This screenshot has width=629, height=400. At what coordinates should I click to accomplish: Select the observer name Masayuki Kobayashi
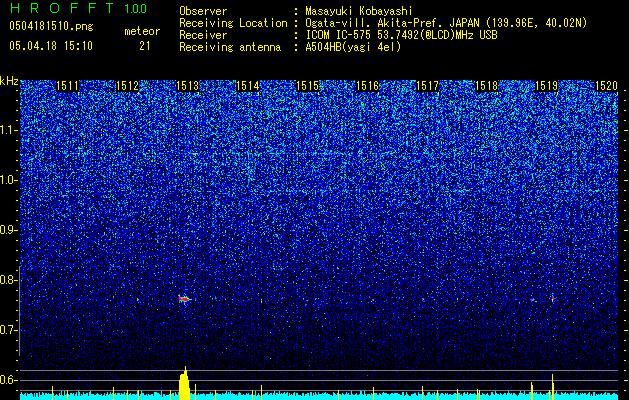pos(359,11)
